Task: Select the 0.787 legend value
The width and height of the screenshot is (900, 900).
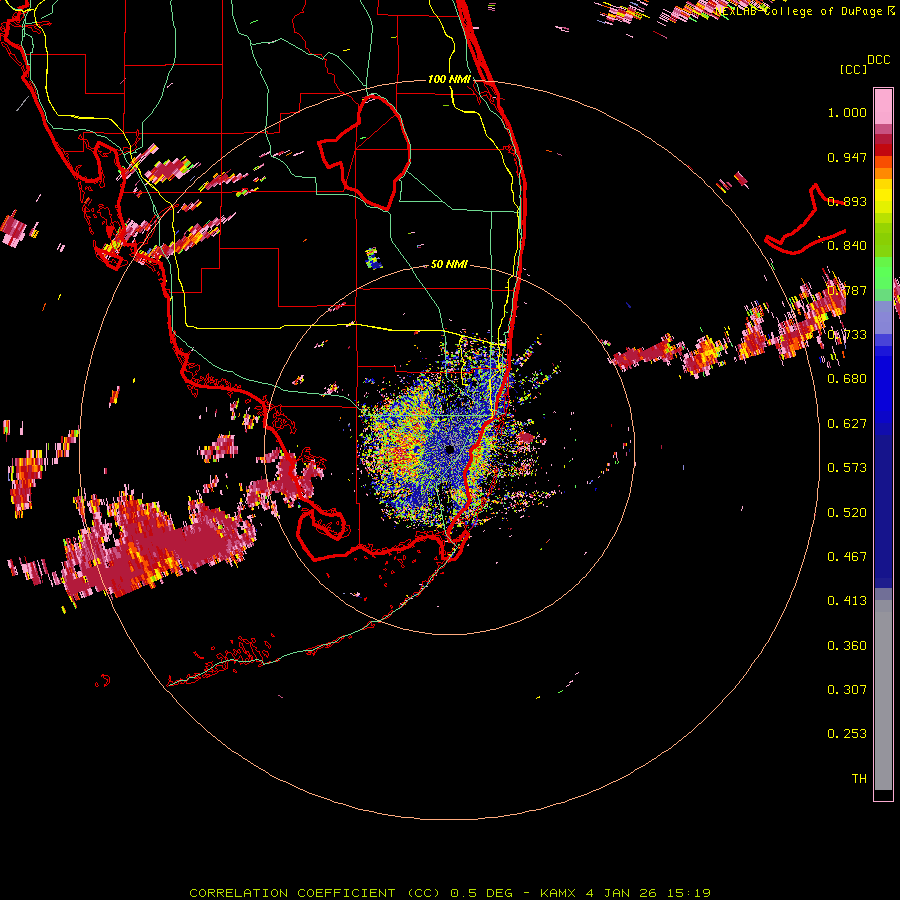Action: coord(847,290)
